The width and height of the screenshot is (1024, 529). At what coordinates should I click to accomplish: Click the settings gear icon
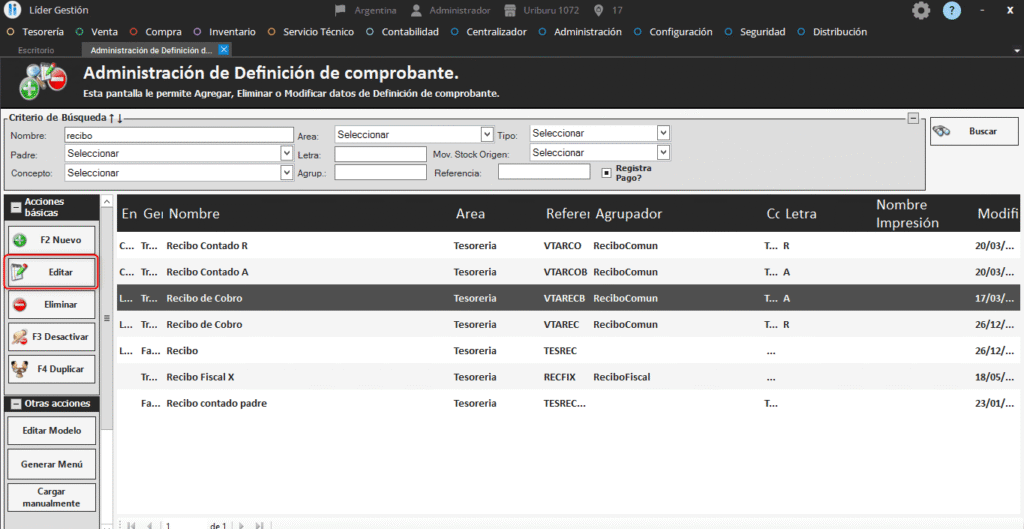tap(921, 10)
